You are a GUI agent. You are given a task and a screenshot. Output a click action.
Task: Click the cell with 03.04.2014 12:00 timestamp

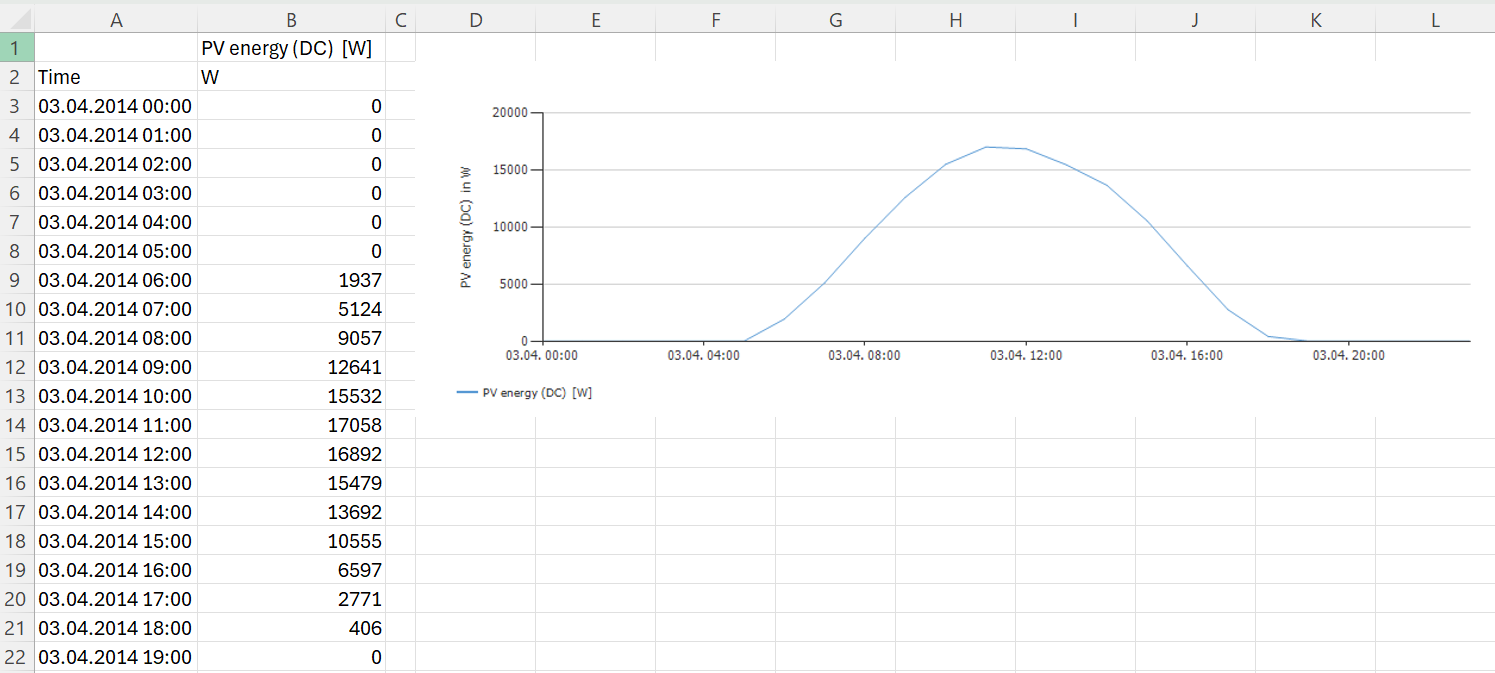tap(116, 454)
